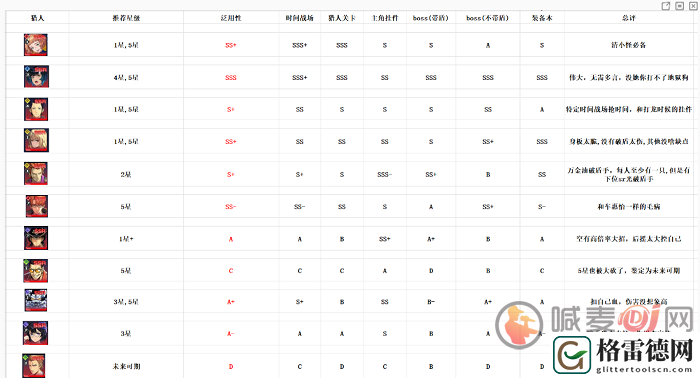Click the 时间战场 column header
Viewport: 700px width, 378px height.
[300, 18]
